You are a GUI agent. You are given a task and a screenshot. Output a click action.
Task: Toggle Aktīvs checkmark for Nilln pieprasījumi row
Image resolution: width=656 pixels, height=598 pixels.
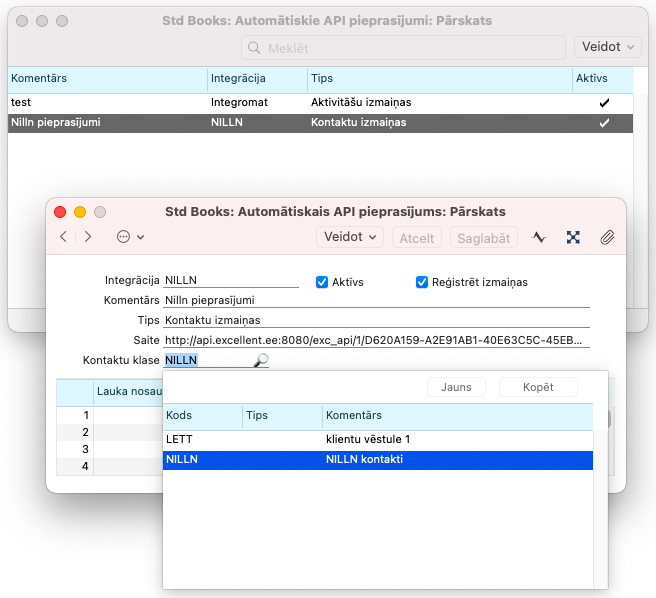pos(603,122)
